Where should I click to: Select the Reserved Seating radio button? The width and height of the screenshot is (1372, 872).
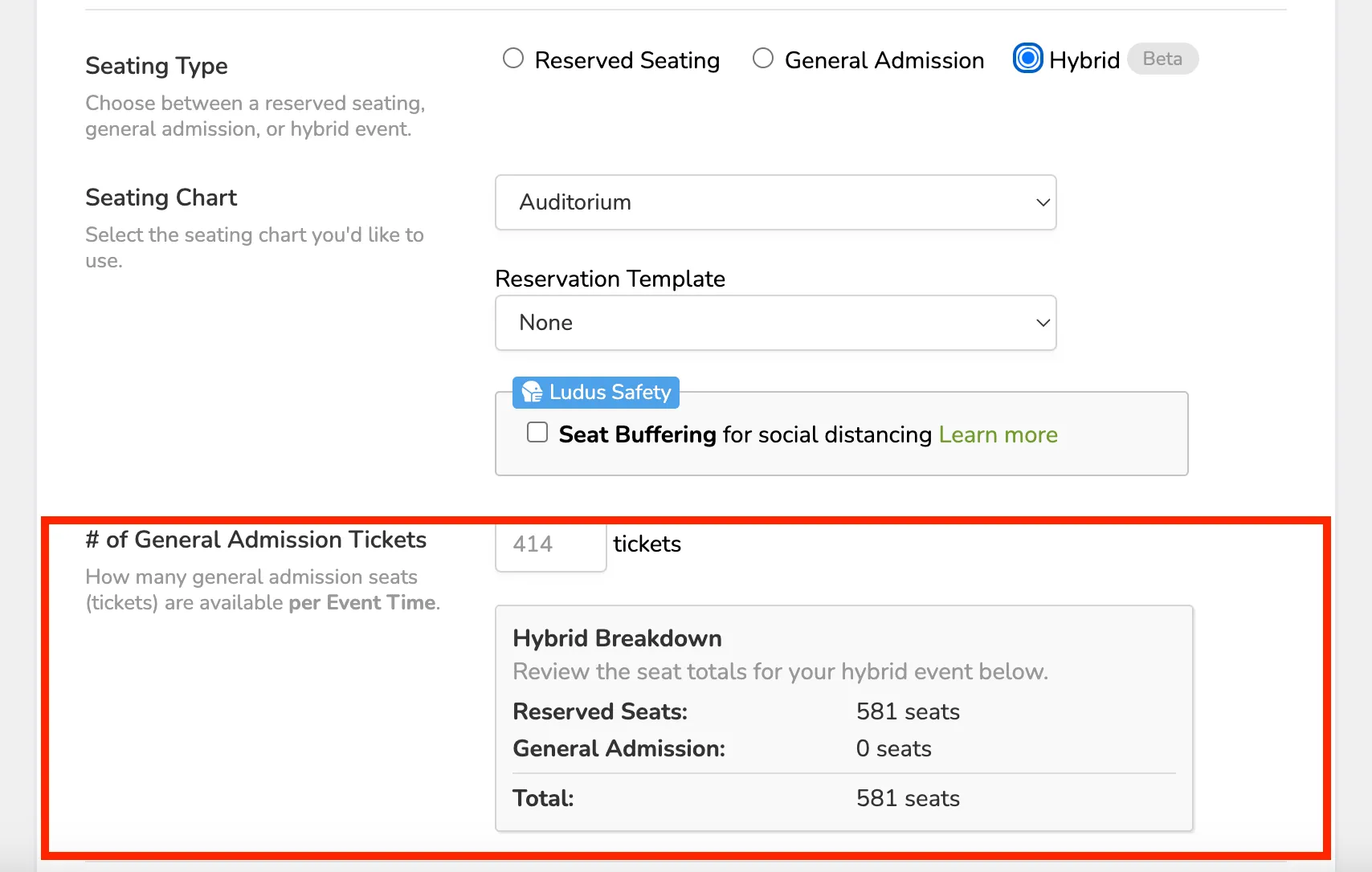tap(513, 59)
